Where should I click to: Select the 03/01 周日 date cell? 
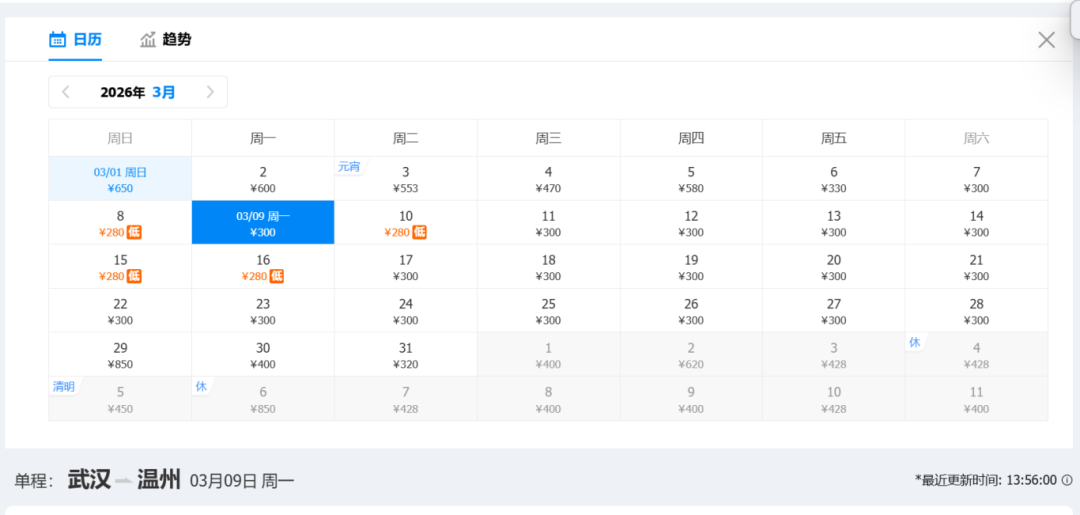pos(120,179)
